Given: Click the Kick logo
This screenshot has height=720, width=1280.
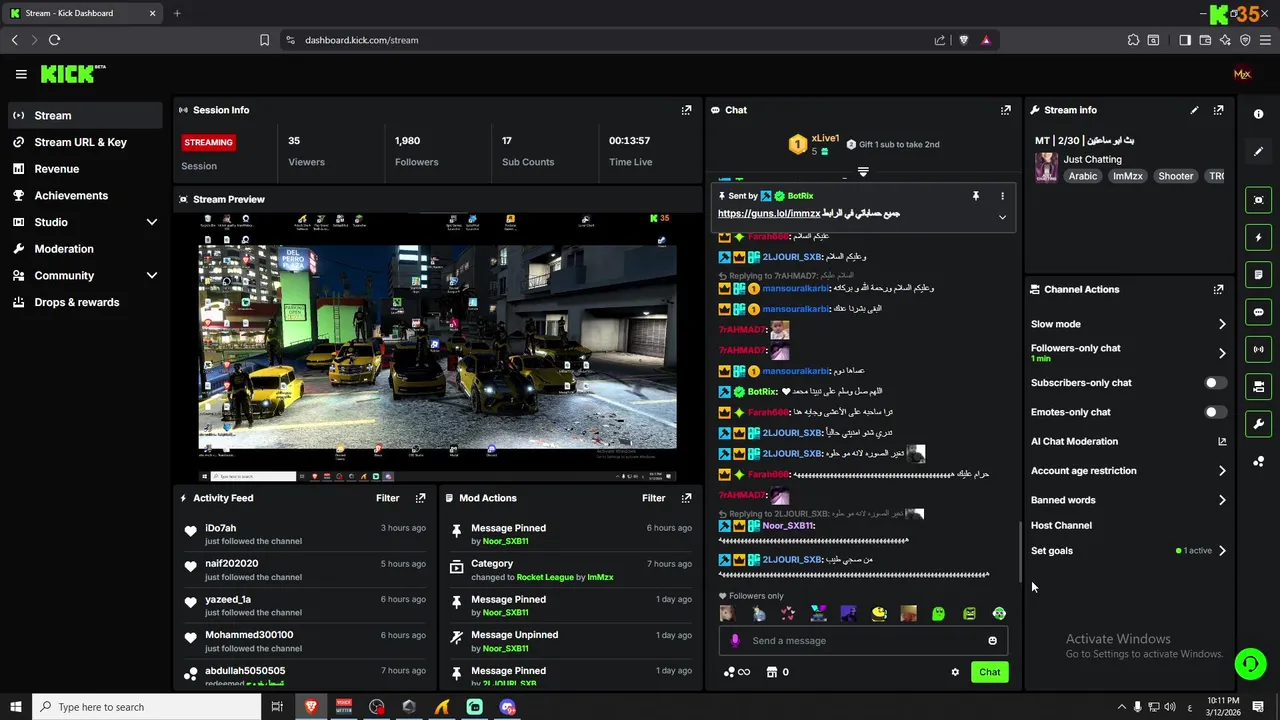Looking at the screenshot, I should tap(72, 74).
